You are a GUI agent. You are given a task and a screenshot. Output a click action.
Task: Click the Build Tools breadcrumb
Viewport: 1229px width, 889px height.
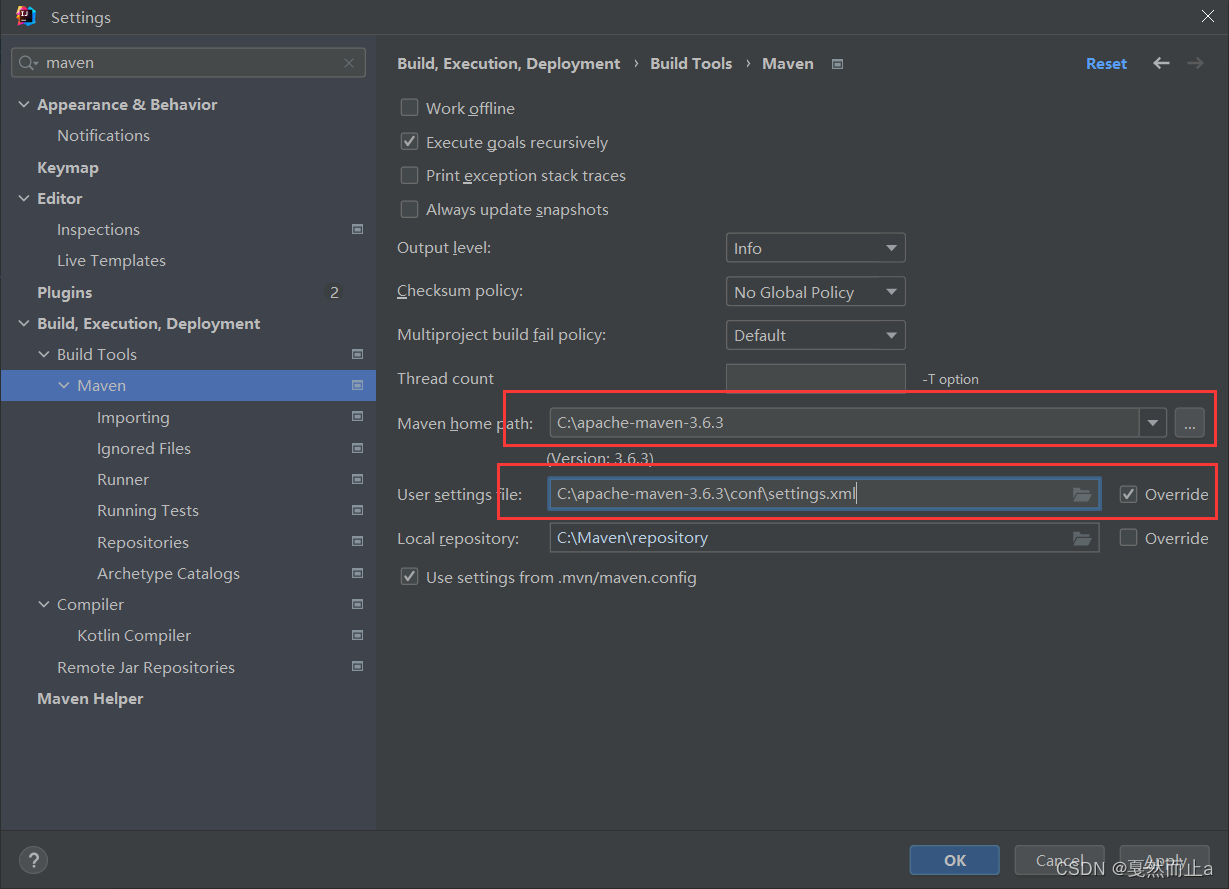coord(691,63)
